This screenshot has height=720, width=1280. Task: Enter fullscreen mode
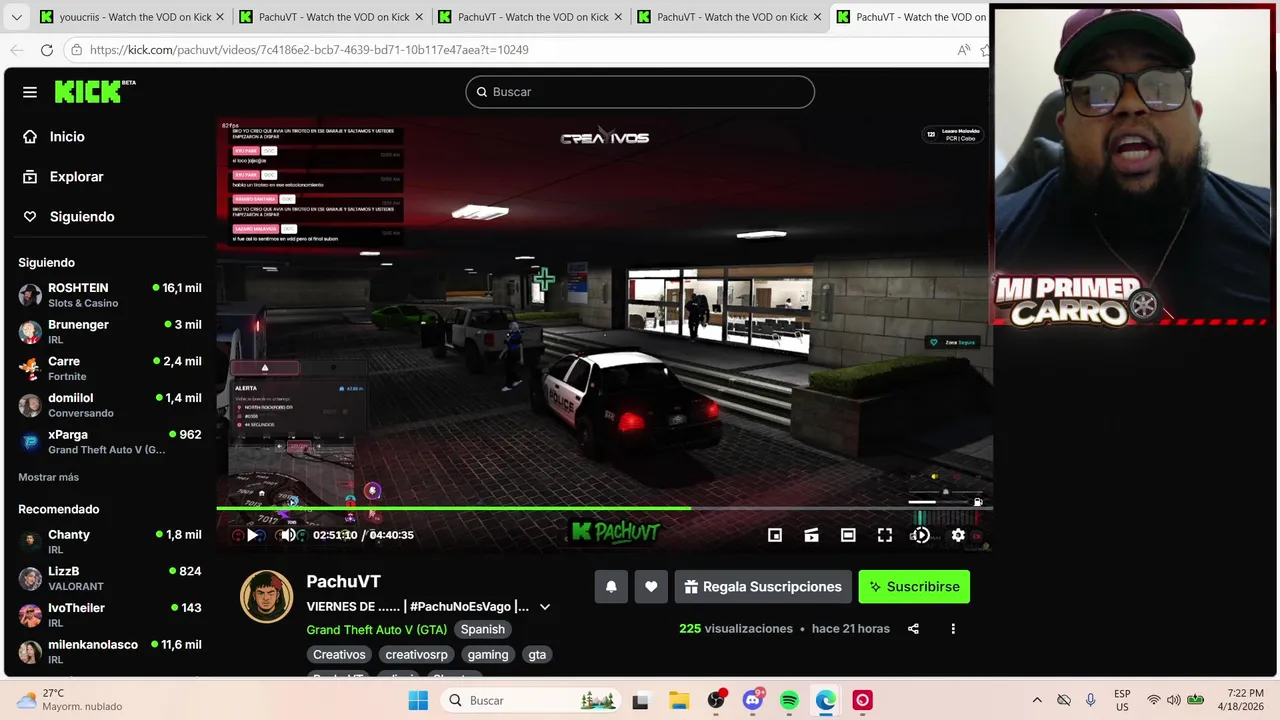[885, 535]
